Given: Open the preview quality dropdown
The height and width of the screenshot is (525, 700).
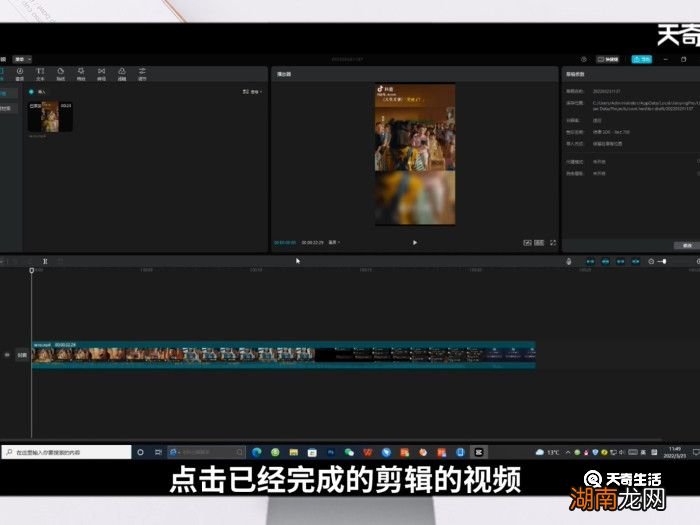Looking at the screenshot, I should [334, 242].
